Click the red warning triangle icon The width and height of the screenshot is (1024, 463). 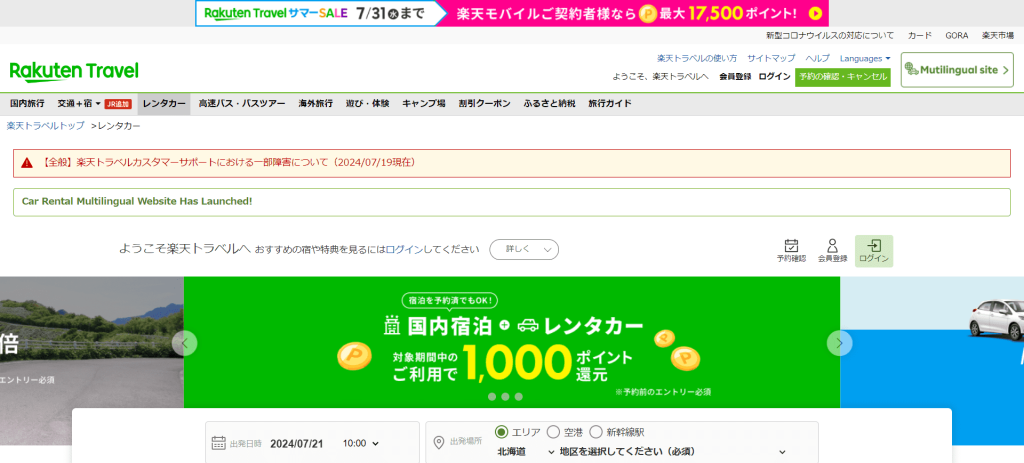[x=27, y=163]
